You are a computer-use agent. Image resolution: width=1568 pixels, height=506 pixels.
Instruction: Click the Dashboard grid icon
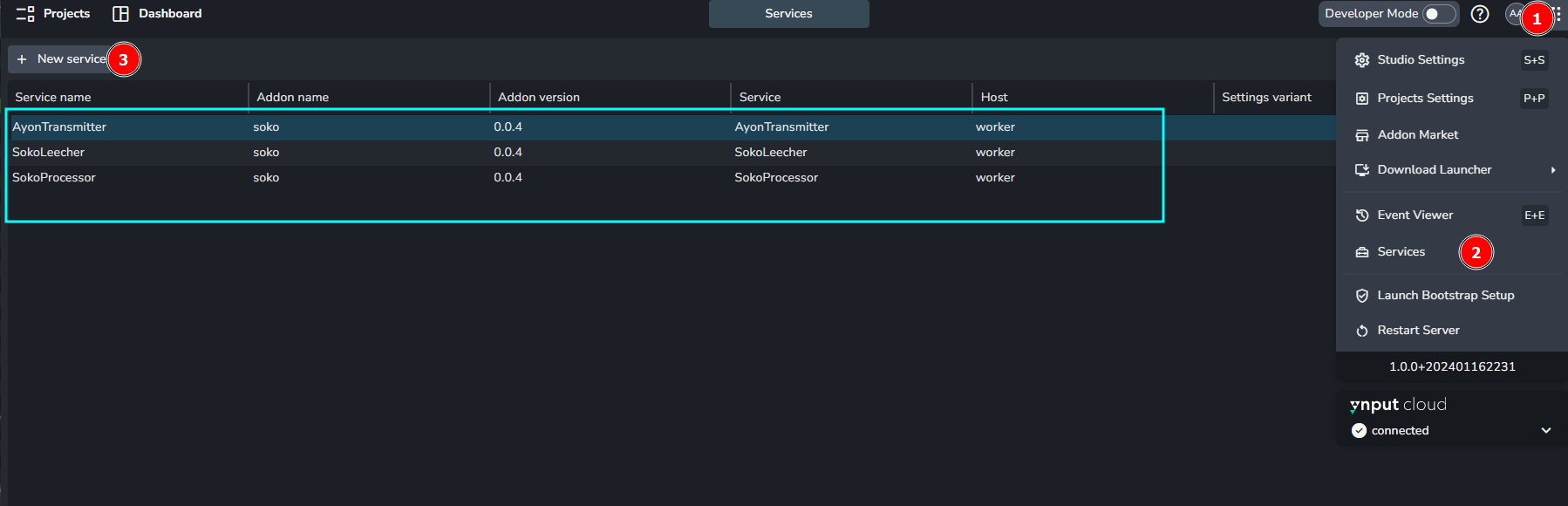click(121, 14)
